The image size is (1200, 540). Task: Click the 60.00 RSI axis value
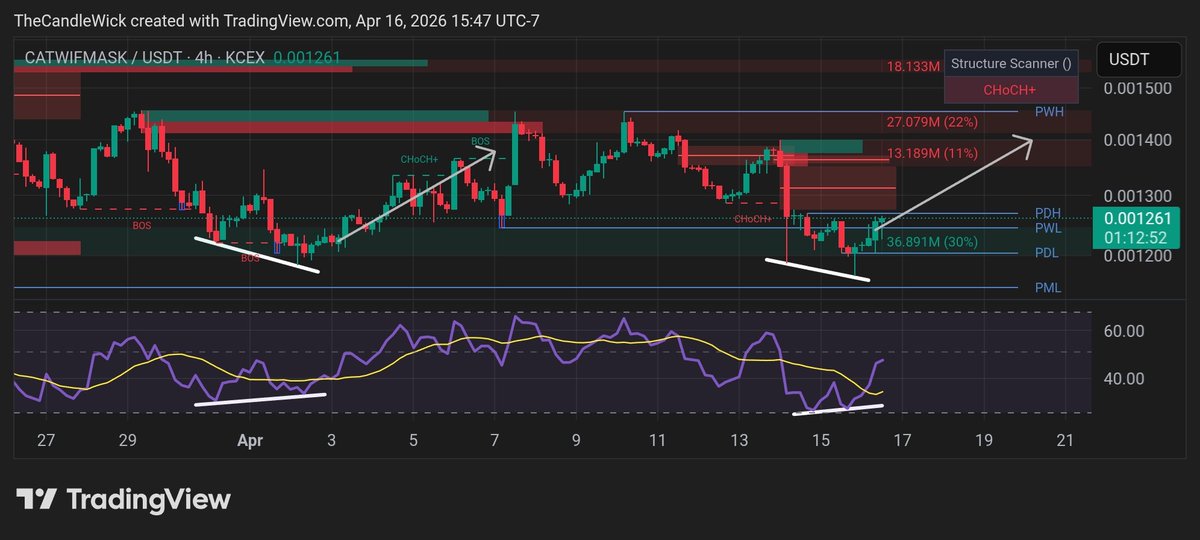pyautogui.click(x=1125, y=331)
